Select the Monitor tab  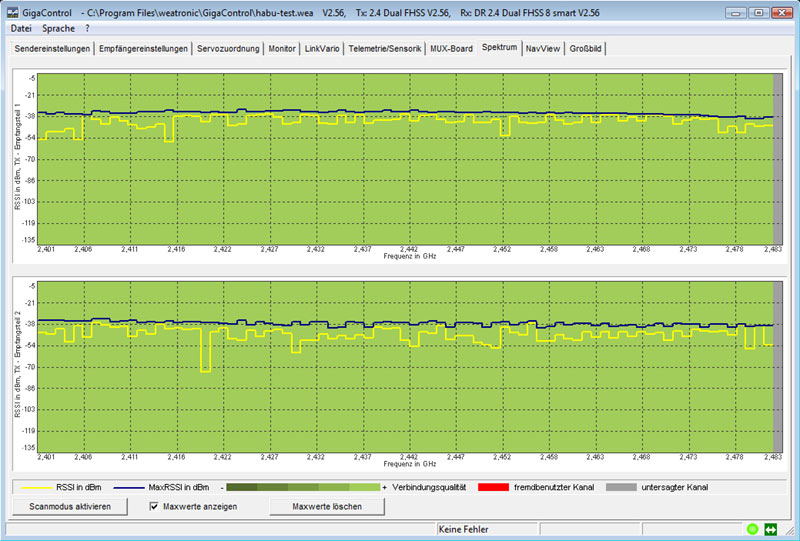pos(282,48)
